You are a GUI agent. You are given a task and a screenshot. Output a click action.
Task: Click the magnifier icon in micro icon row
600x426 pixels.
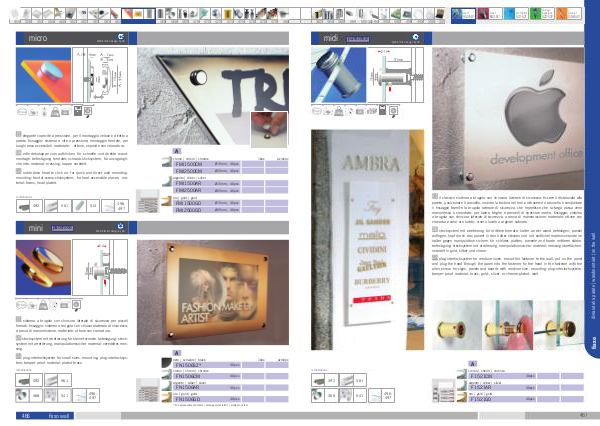click(x=88, y=111)
